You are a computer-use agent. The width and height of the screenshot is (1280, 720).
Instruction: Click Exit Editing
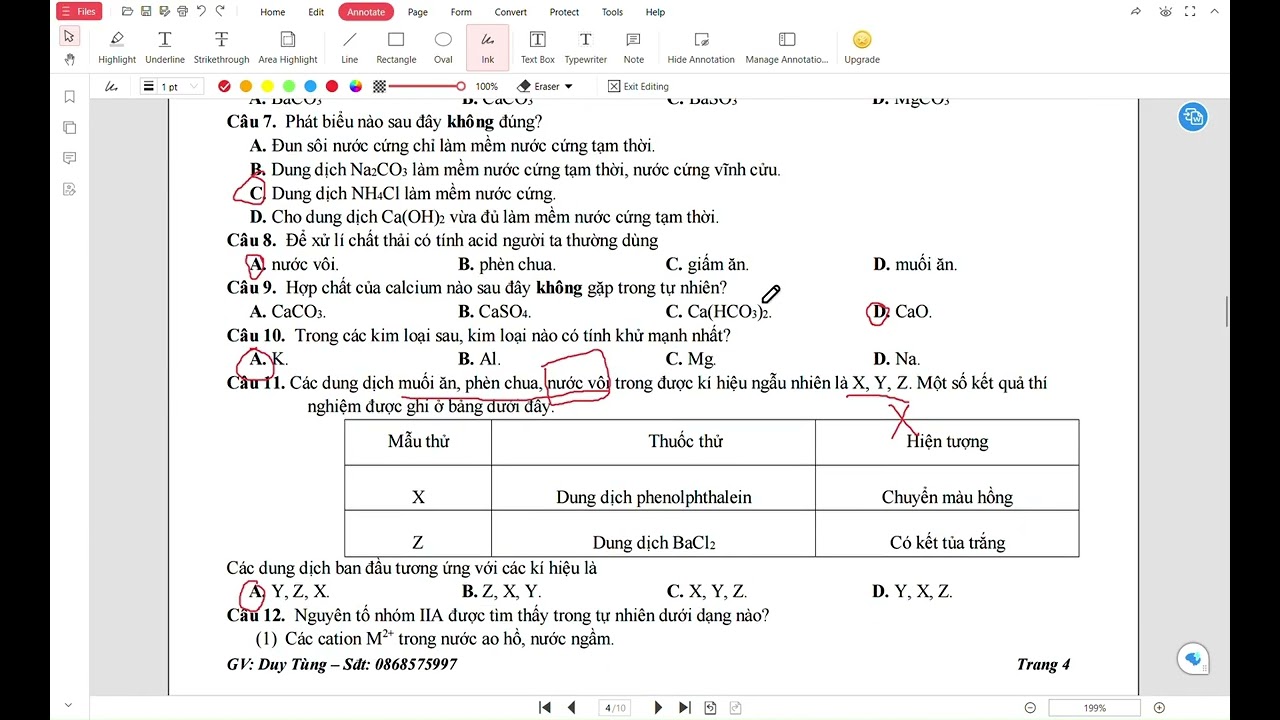click(x=638, y=87)
